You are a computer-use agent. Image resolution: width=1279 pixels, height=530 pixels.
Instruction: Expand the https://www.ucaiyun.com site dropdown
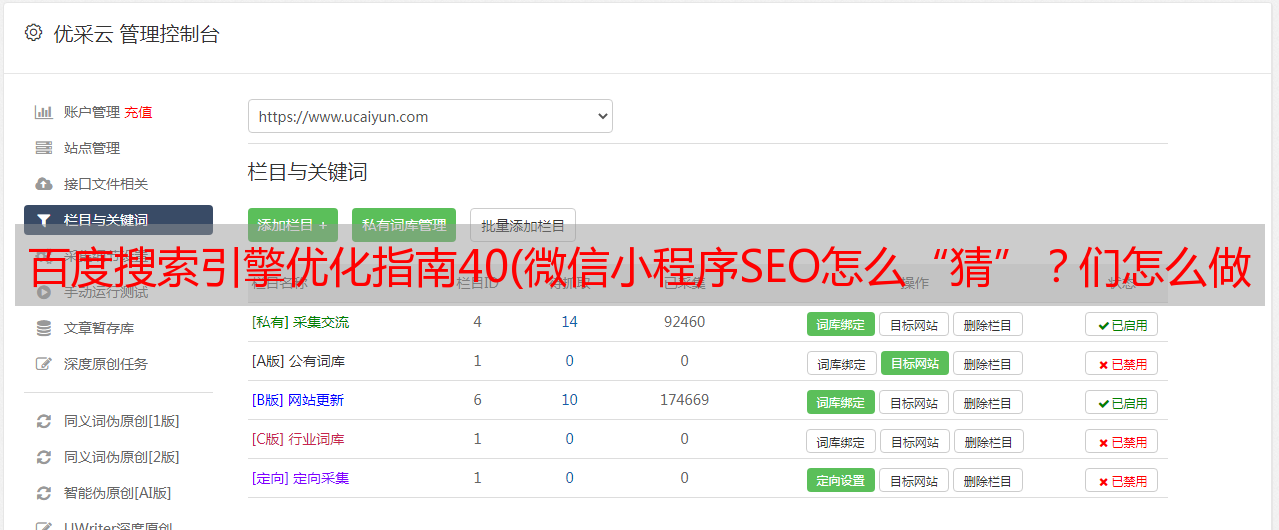430,116
